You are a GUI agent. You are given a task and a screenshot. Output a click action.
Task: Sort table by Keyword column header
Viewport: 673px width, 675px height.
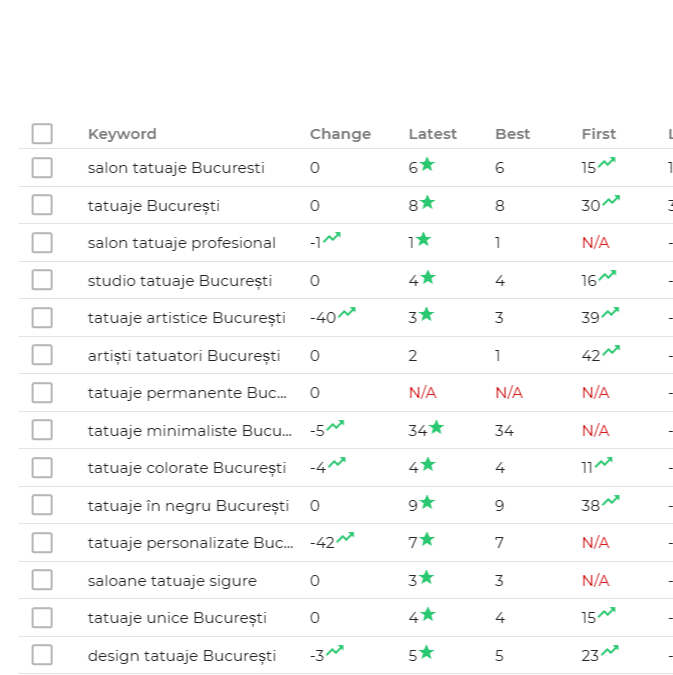[x=122, y=134]
